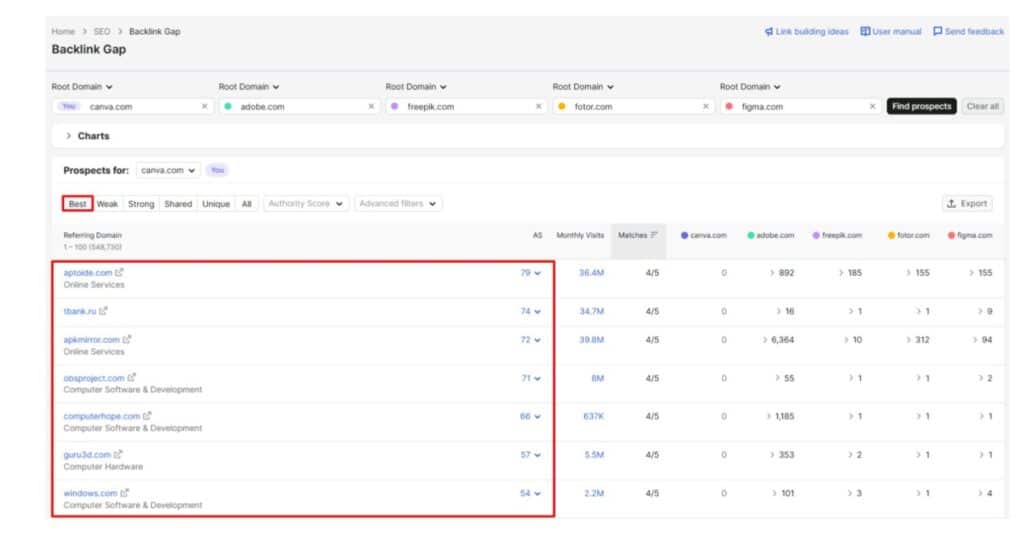Go to Home in the breadcrumb
The width and height of the screenshot is (1024, 558).
click(63, 31)
